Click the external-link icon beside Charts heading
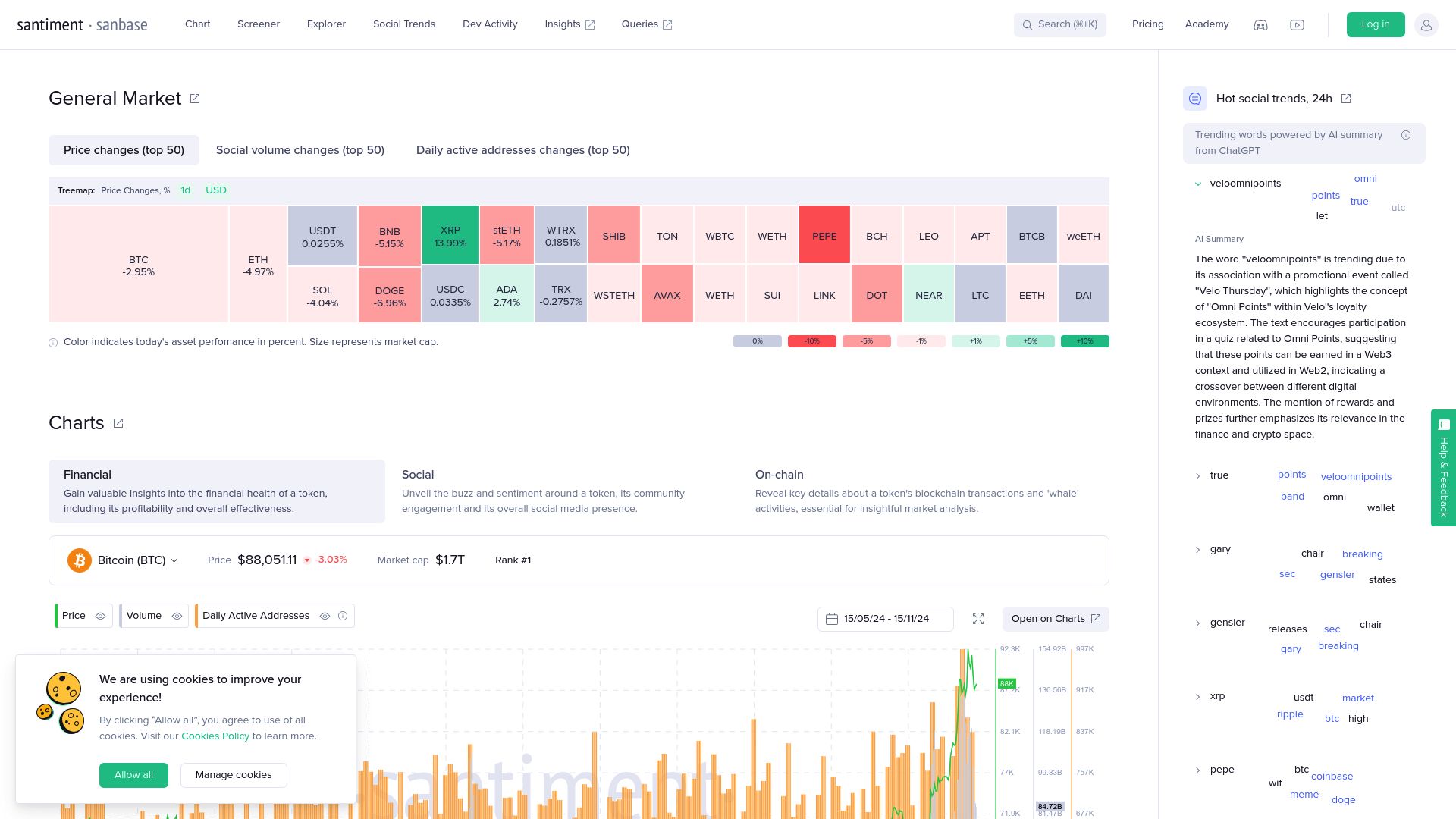This screenshot has width=1456, height=819. pyautogui.click(x=118, y=423)
